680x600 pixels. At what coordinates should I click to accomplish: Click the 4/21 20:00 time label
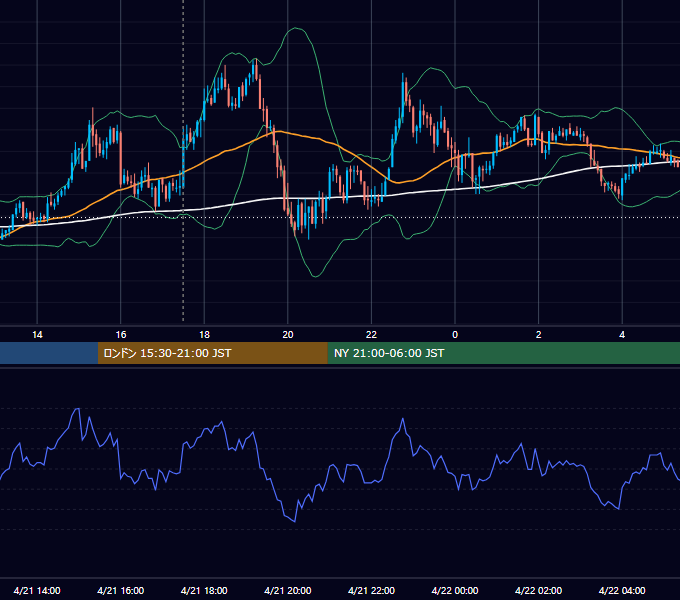(288, 590)
